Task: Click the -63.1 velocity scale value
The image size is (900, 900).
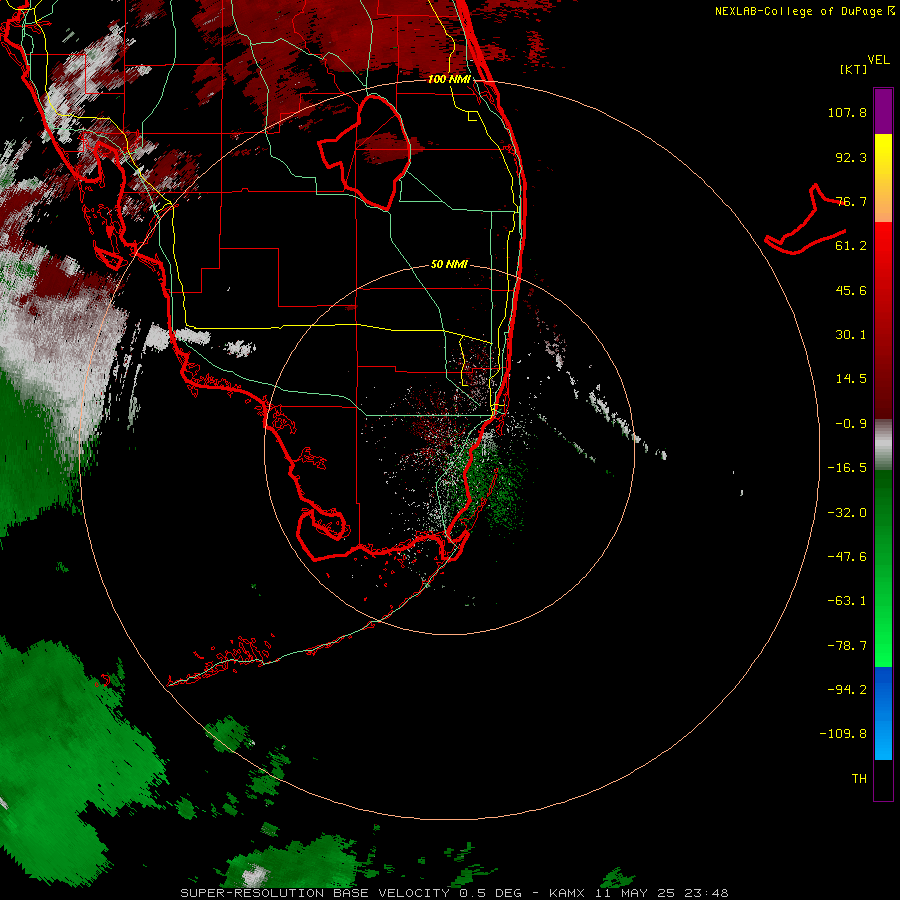Action: coord(847,601)
